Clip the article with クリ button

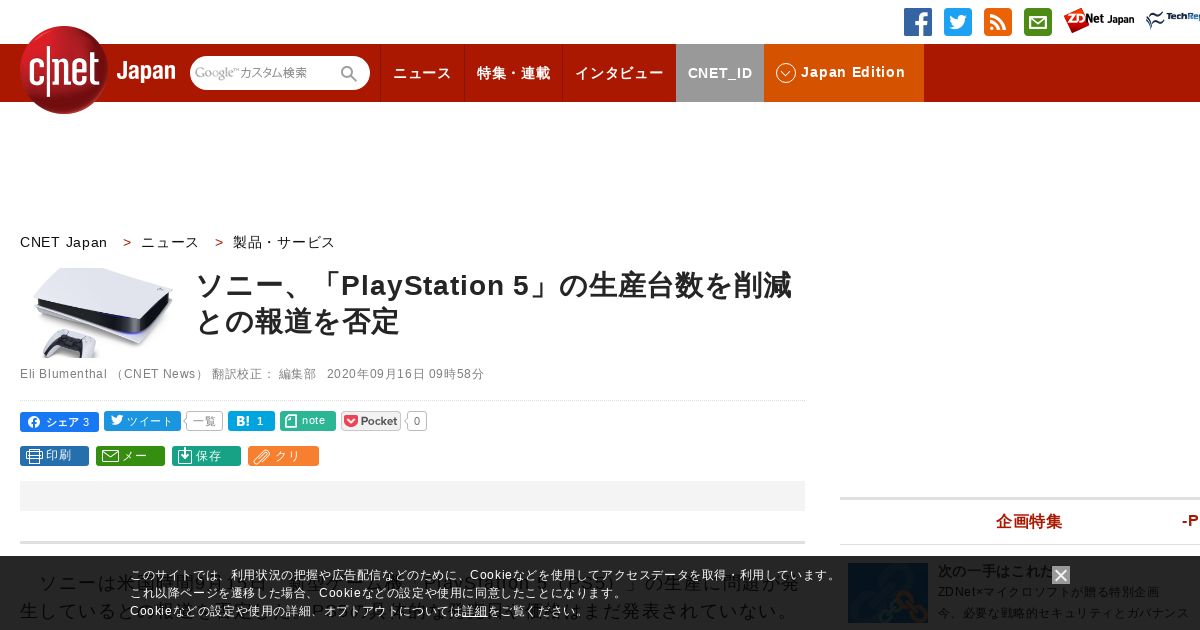tap(283, 456)
